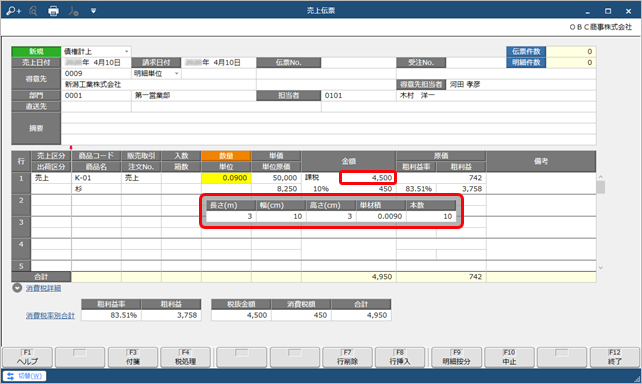Click the 得意先 code field 0009
642x384 pixels.
click(x=96, y=74)
